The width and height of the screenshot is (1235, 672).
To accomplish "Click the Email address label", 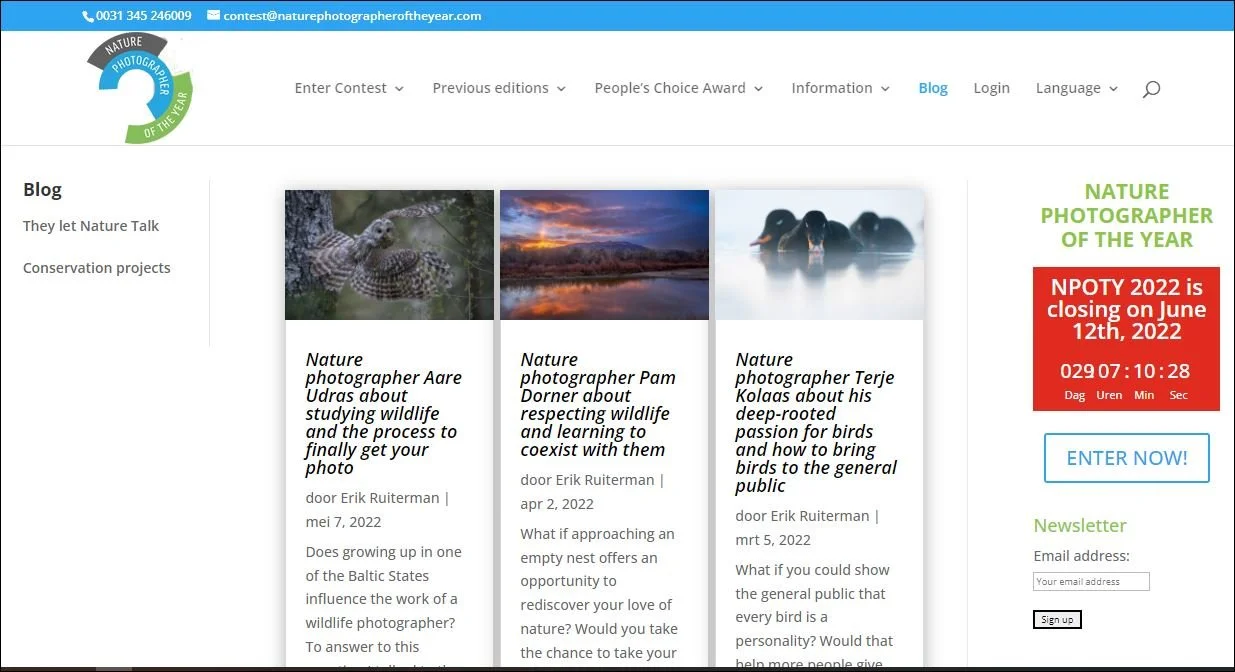I will [x=1081, y=556].
